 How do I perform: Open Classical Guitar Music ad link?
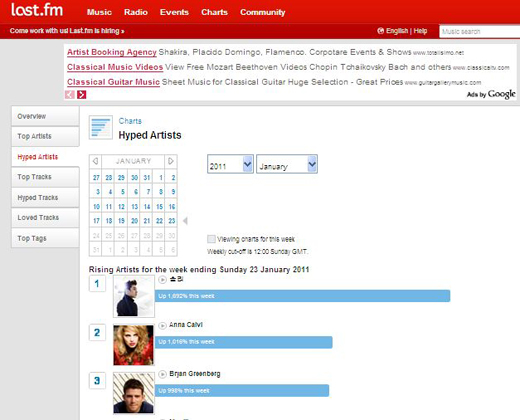(x=113, y=82)
